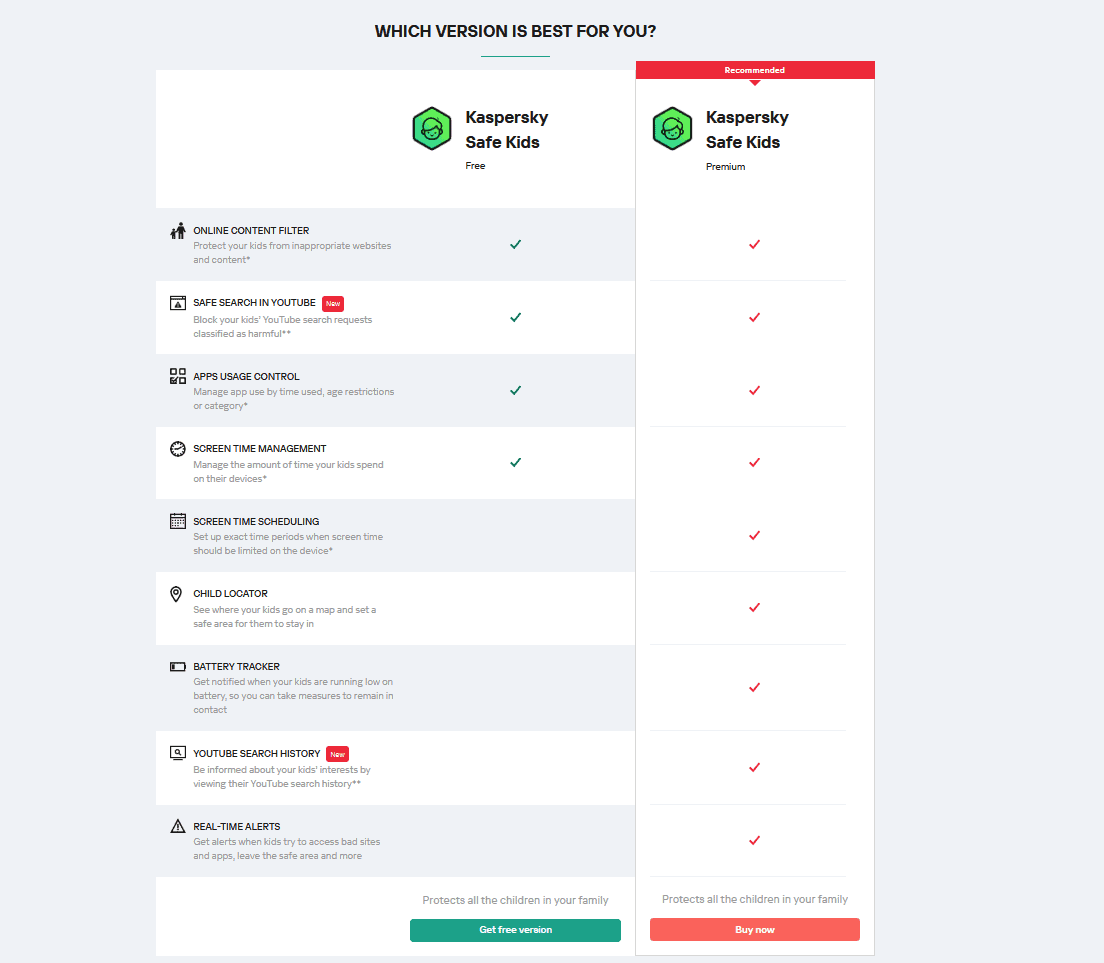Click the Online Content Filter family icon
Viewport: 1104px width, 963px height.
pos(178,231)
